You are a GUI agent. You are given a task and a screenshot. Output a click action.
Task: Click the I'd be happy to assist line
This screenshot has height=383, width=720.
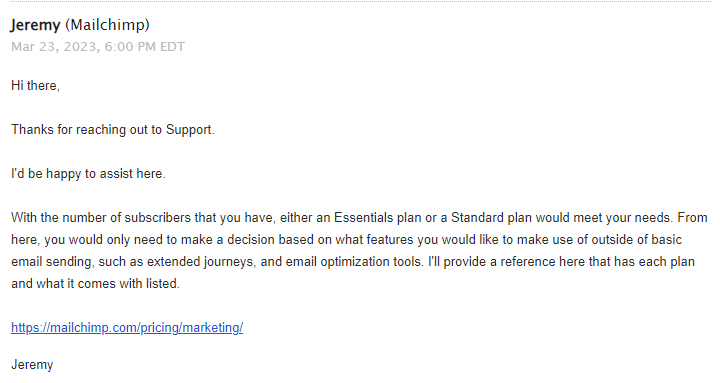pyautogui.click(x=88, y=174)
